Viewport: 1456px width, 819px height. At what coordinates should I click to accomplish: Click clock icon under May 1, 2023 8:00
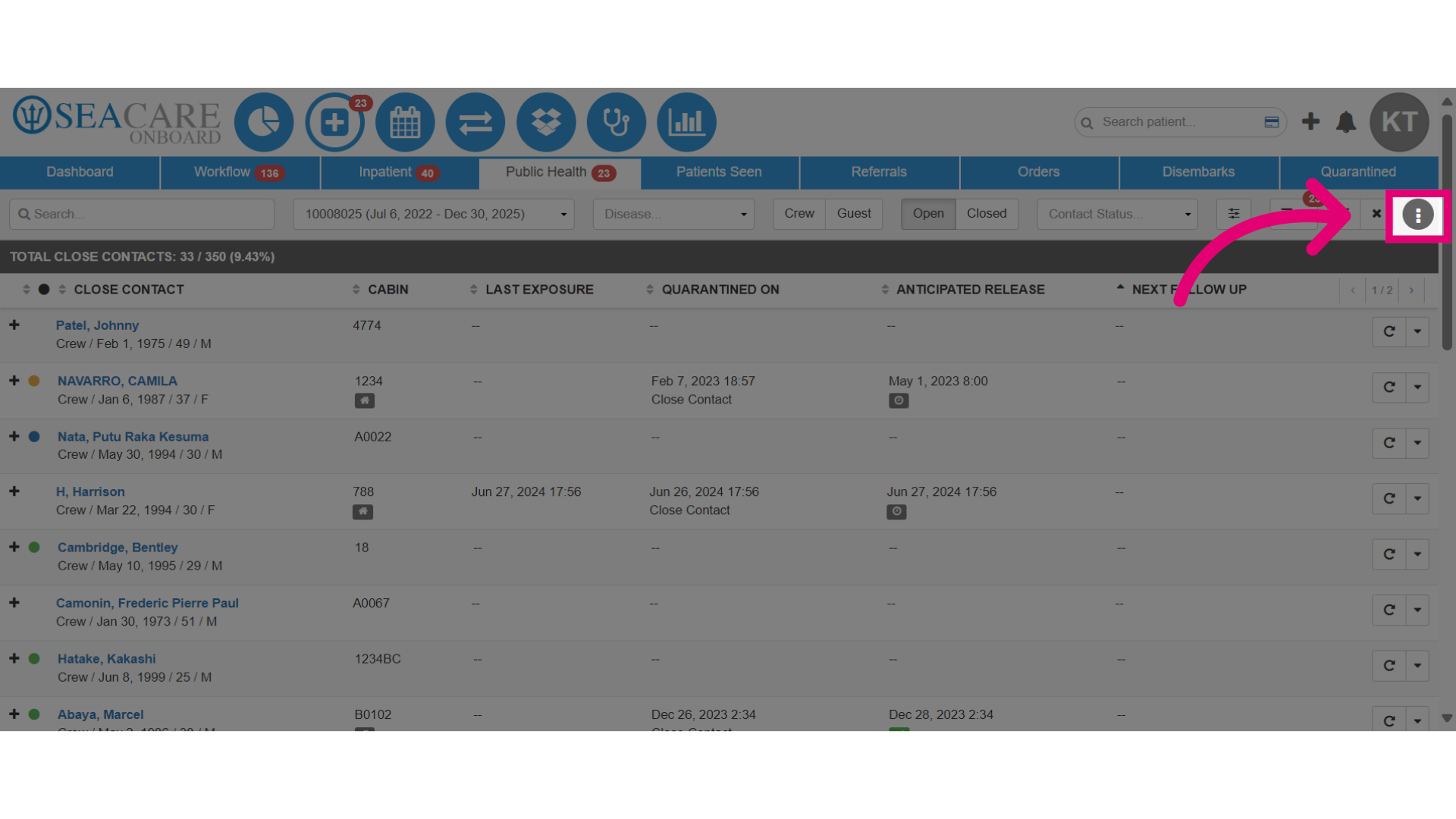point(899,400)
